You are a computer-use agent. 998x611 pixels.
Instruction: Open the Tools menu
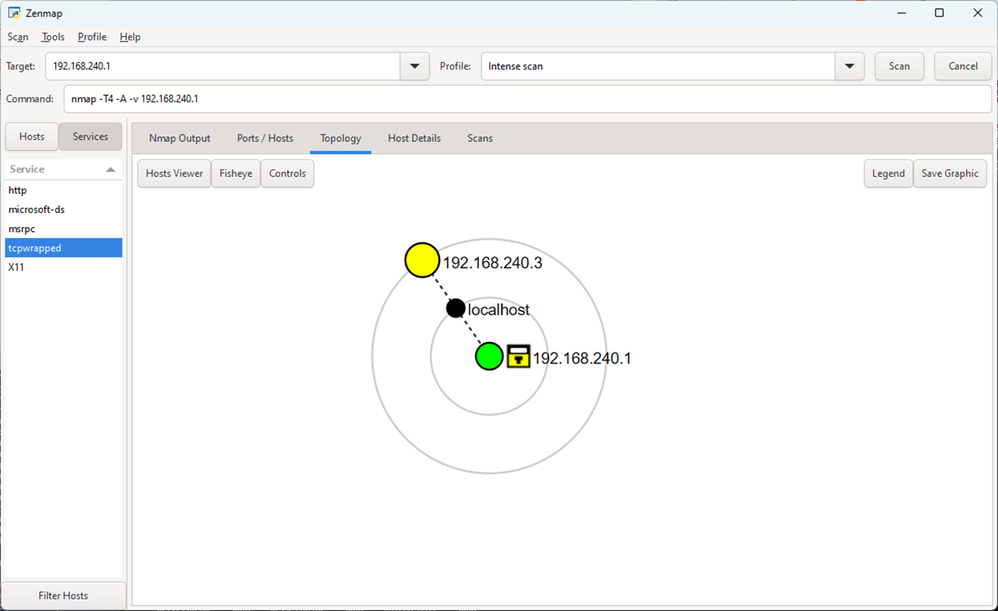click(x=53, y=37)
